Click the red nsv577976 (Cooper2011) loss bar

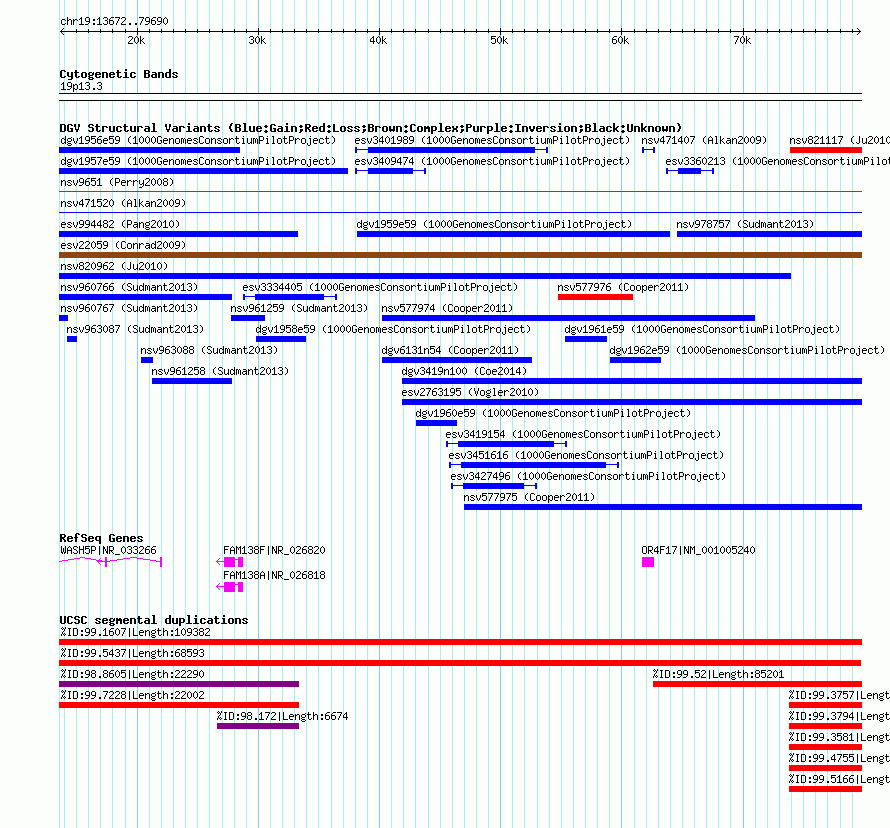(x=595, y=297)
